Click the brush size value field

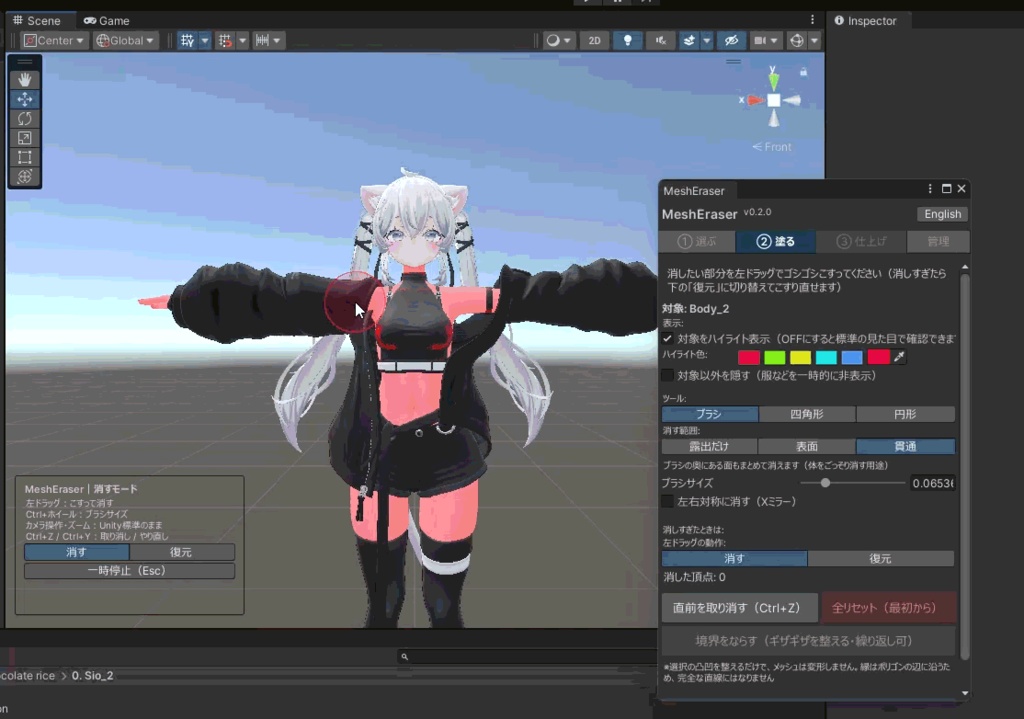click(933, 483)
